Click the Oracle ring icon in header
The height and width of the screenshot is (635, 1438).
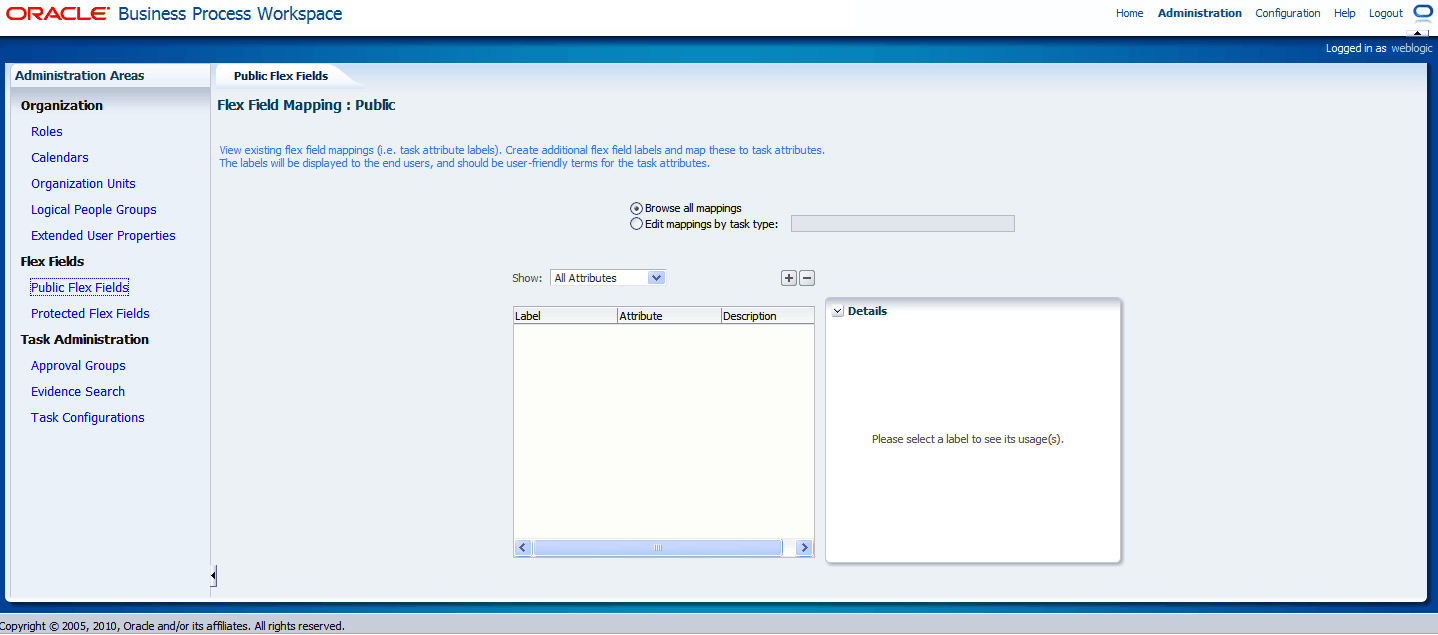1423,13
